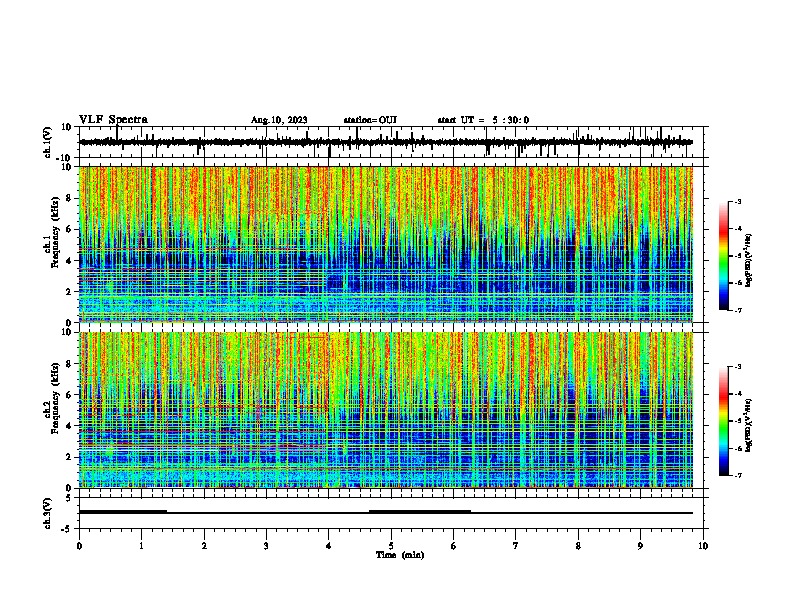Click the ch.1 "Frequency (kHz)" axis label
Viewport: 792px width, 612px height.
tap(55, 232)
